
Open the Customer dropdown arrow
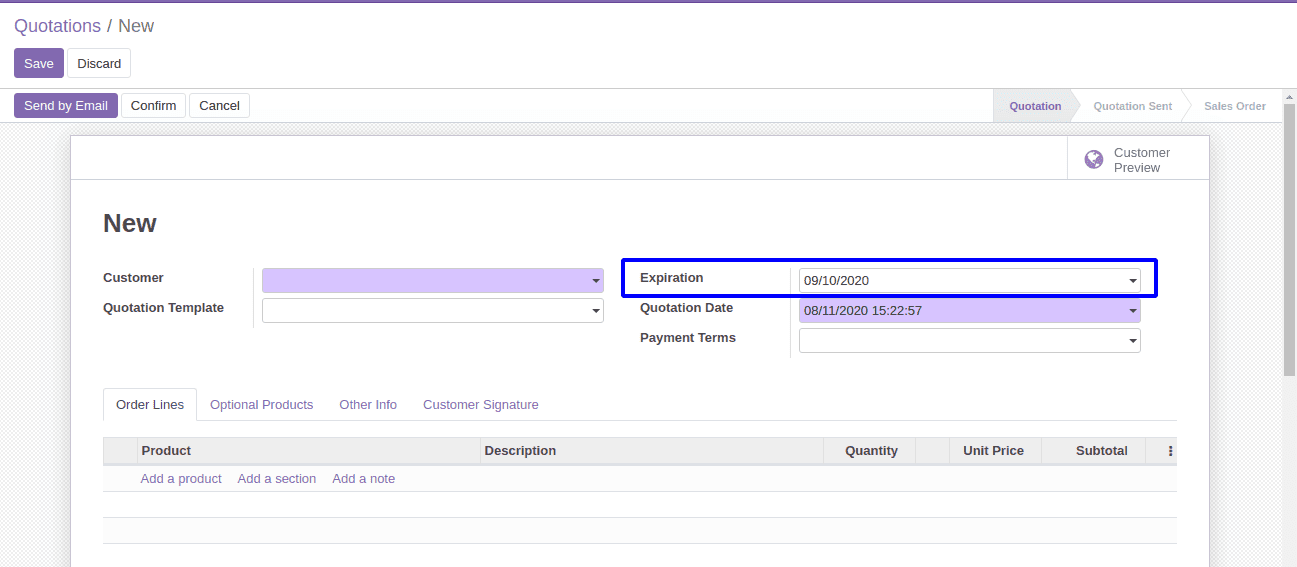[x=596, y=281]
